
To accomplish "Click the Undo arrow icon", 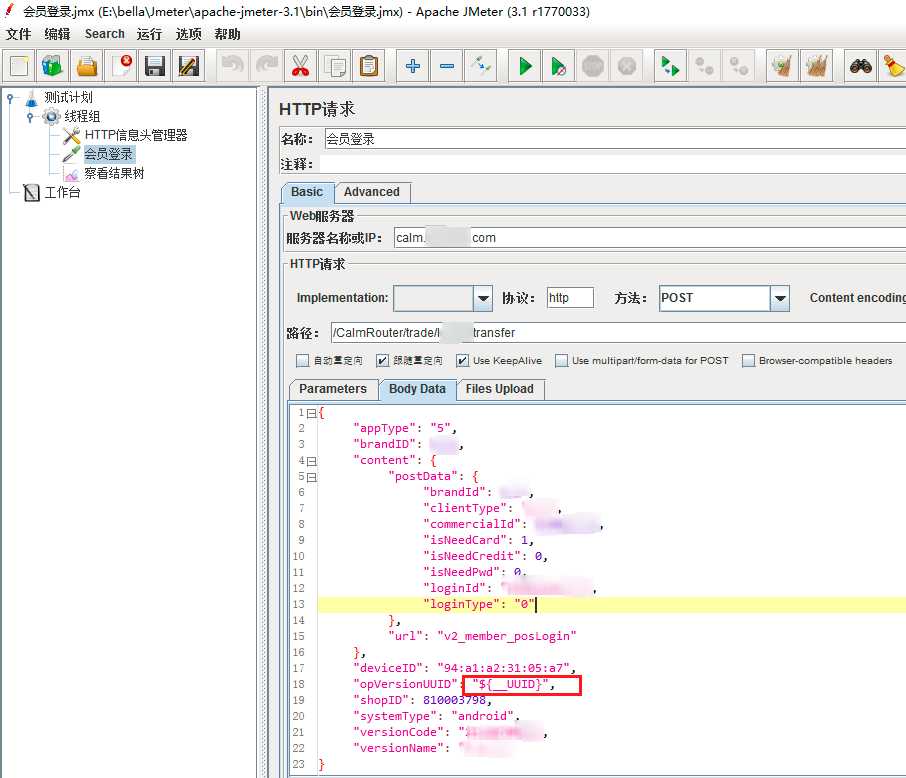I will (233, 66).
